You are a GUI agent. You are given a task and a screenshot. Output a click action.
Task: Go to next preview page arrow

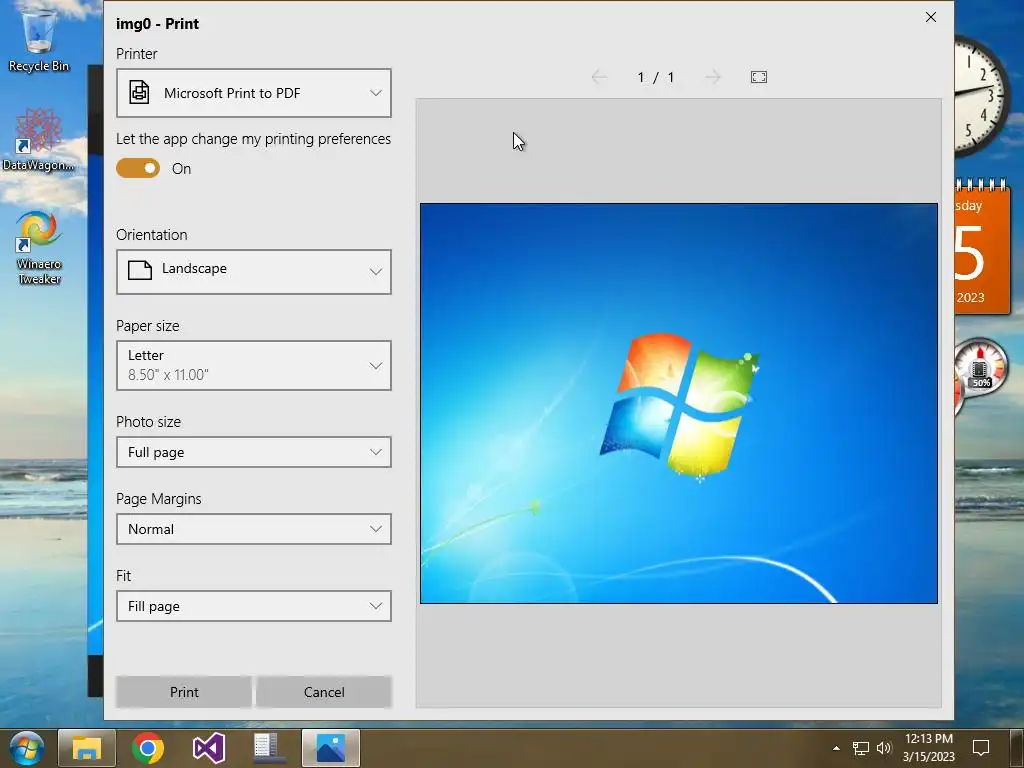(x=713, y=77)
